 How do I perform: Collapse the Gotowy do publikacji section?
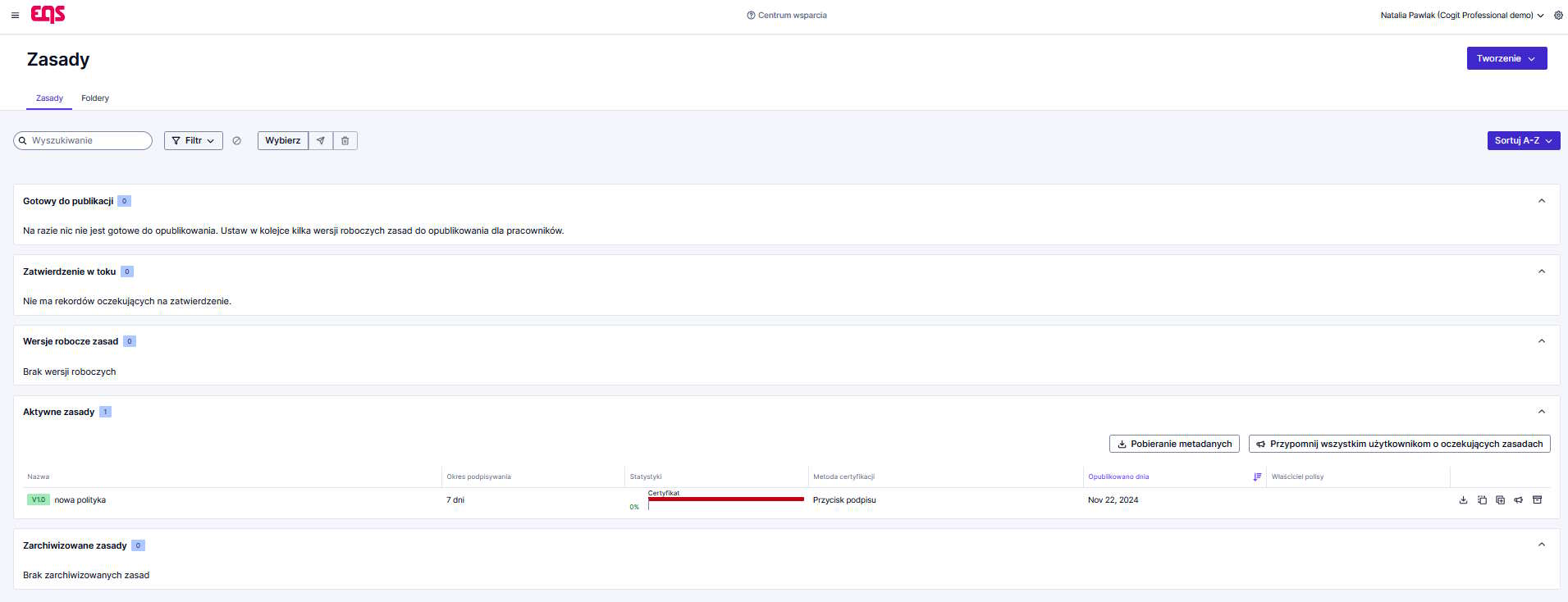point(1542,201)
